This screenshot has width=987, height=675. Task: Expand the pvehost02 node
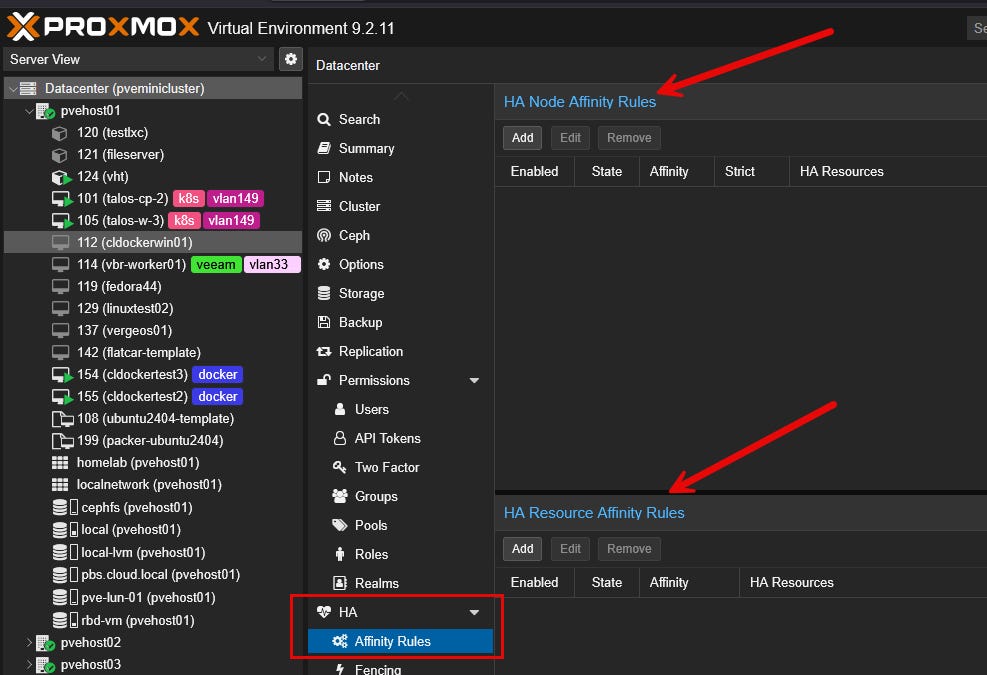[29, 642]
